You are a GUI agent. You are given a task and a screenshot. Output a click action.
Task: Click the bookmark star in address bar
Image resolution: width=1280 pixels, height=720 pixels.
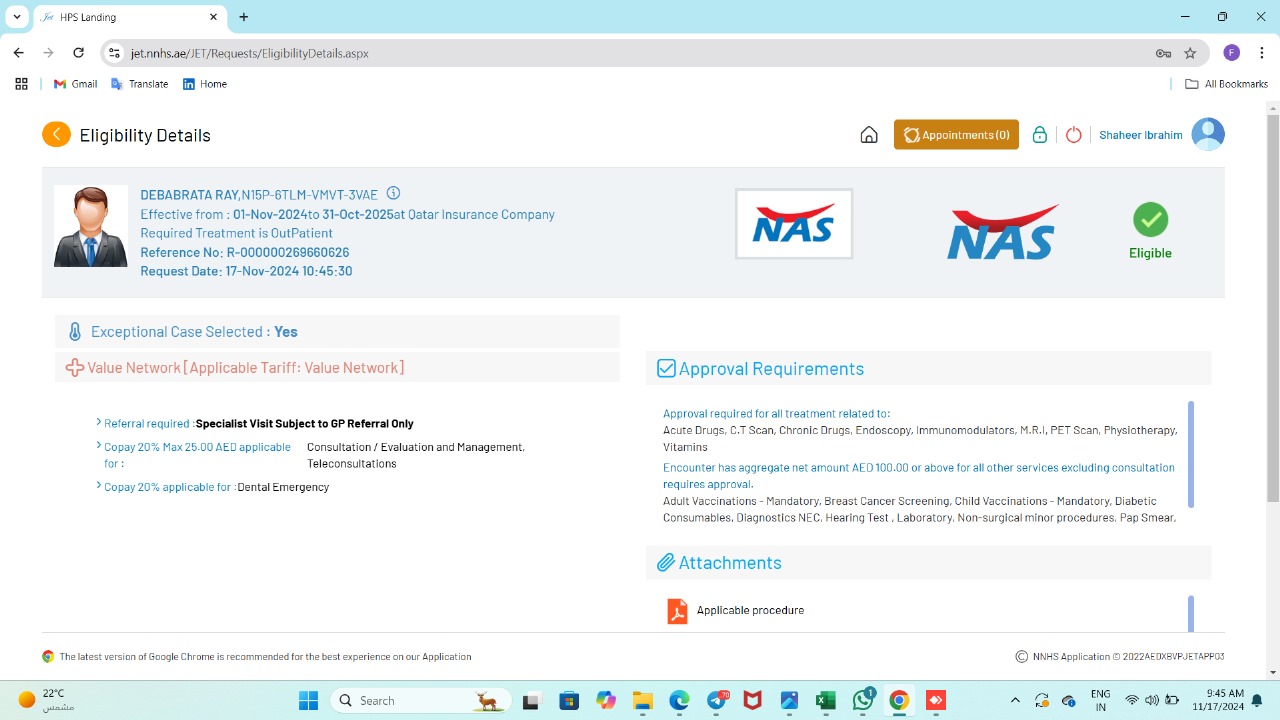(x=1190, y=53)
